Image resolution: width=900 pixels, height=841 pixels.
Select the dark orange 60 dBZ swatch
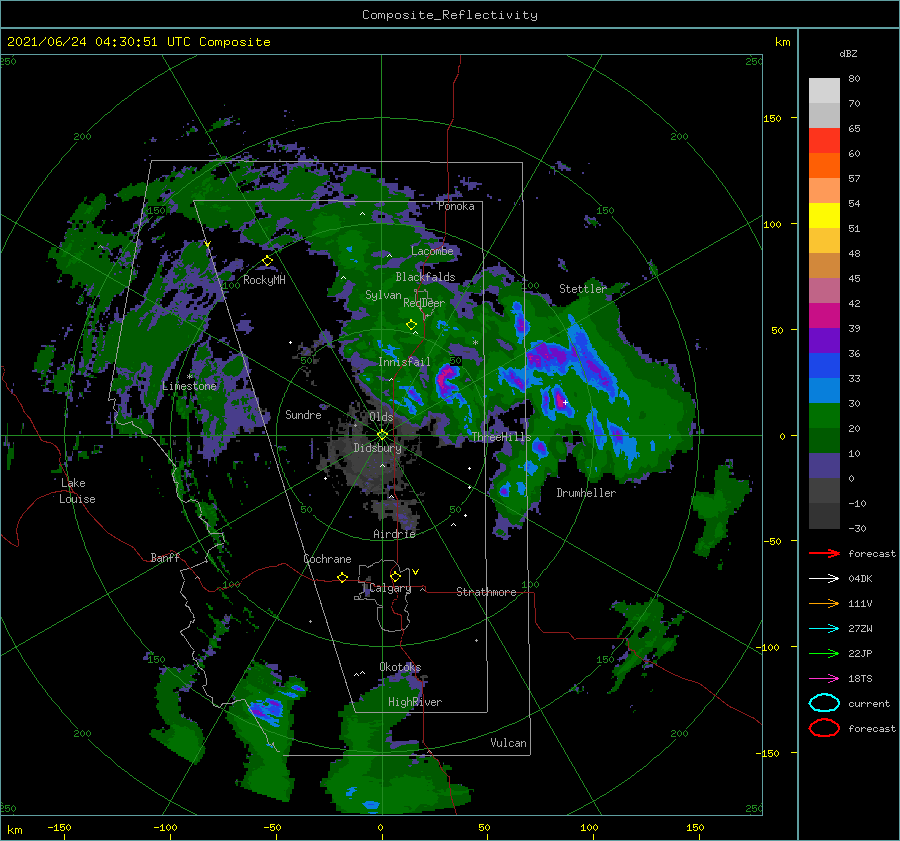coord(824,165)
